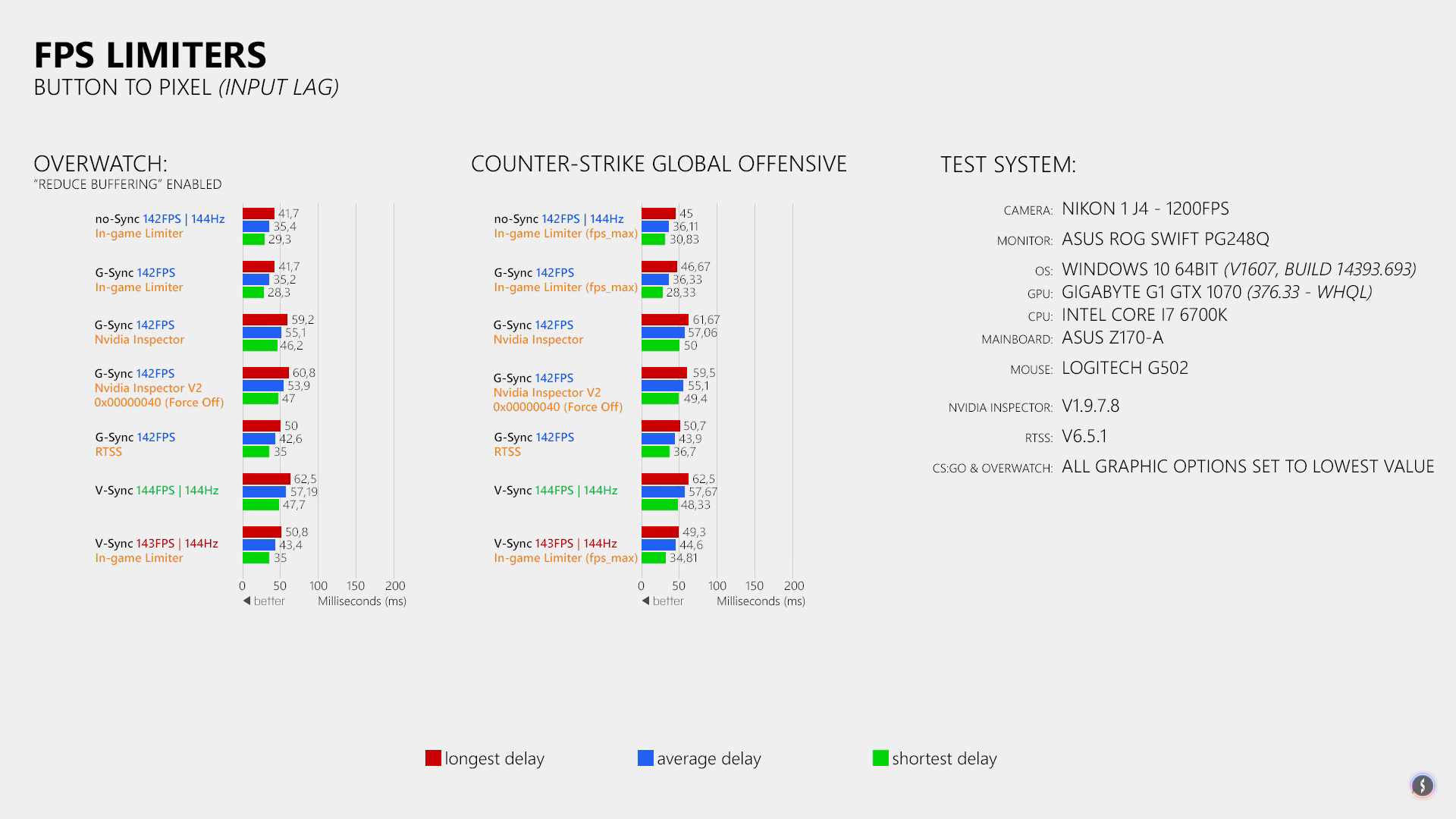The image size is (1456, 819).
Task: Click the Overwatch RTSS limiter label
Action: pos(108,452)
